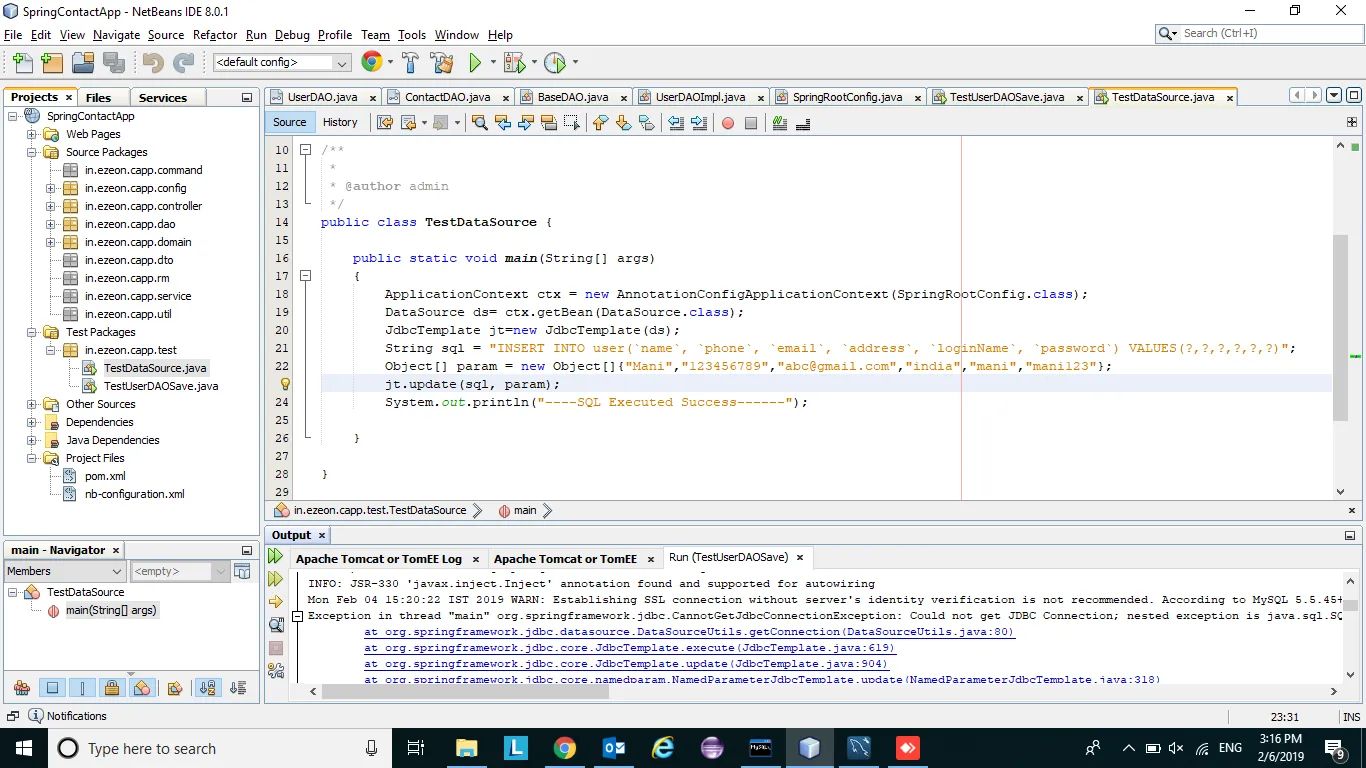Click the History view button
The width and height of the screenshot is (1366, 768).
point(340,122)
